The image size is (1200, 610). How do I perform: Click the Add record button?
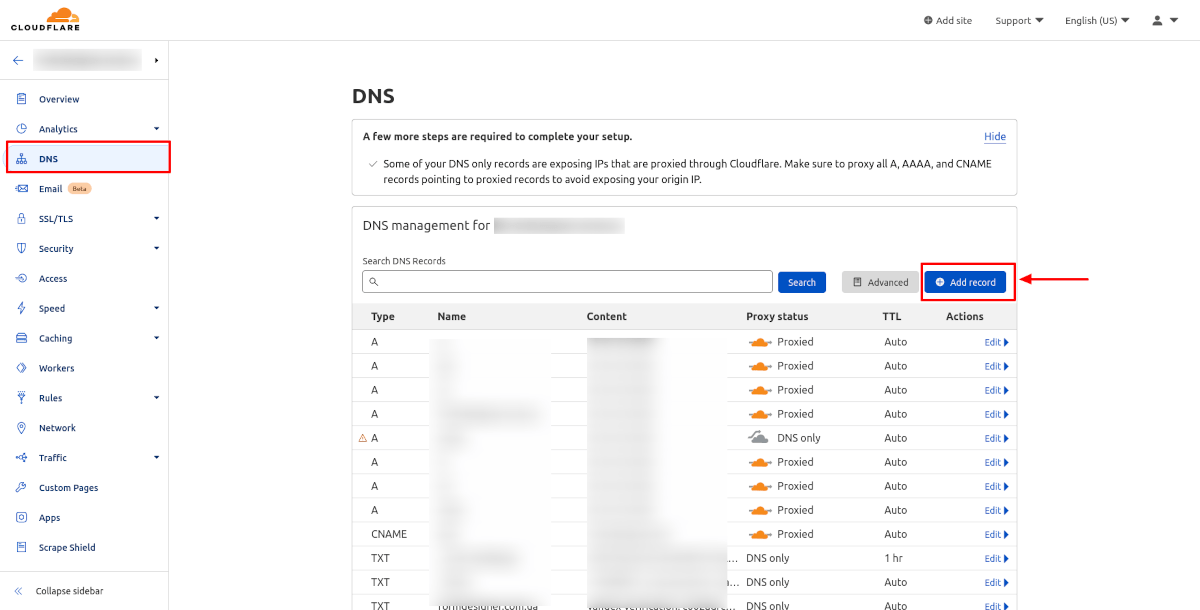tap(966, 282)
